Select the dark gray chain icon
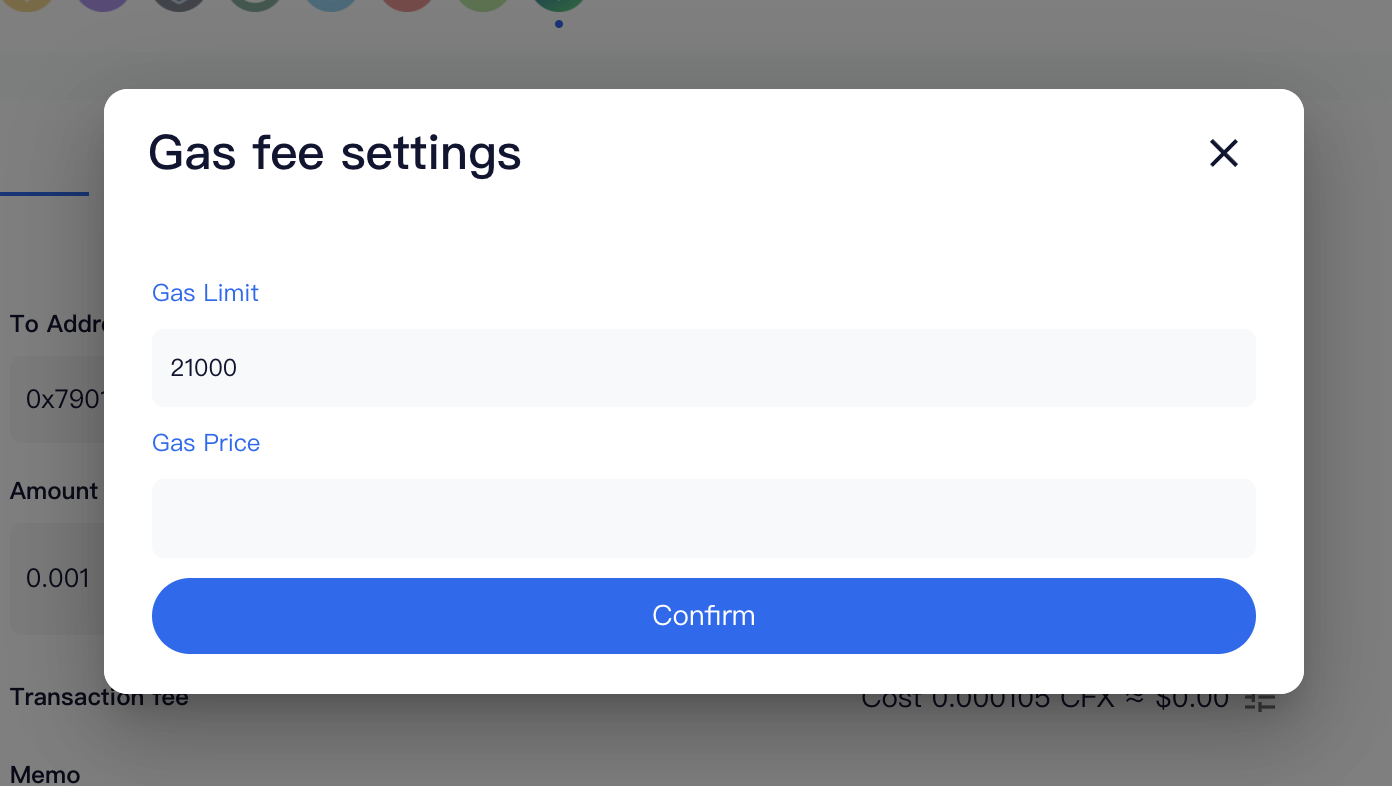The height and width of the screenshot is (786, 1392). [x=179, y=3]
